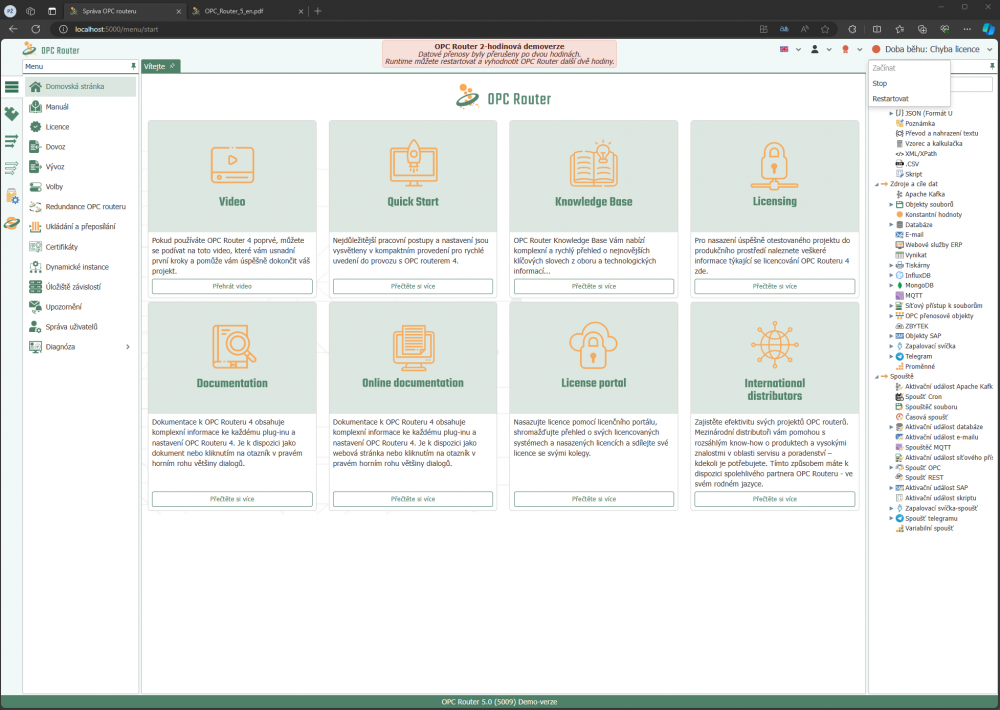Click the red runtime status circle icon
This screenshot has height=710, width=1000.
[x=876, y=49]
